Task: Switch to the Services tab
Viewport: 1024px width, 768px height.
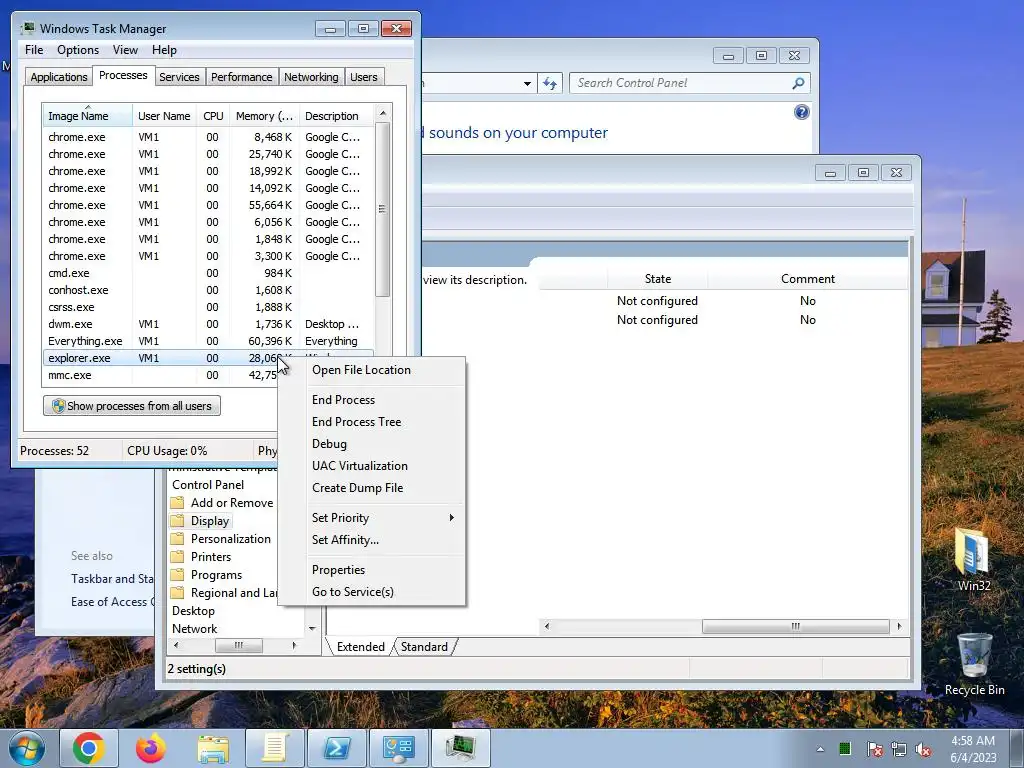Action: click(179, 77)
